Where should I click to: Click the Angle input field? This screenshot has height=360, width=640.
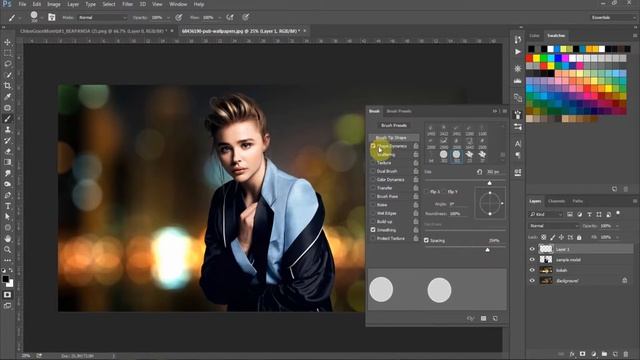coord(459,204)
